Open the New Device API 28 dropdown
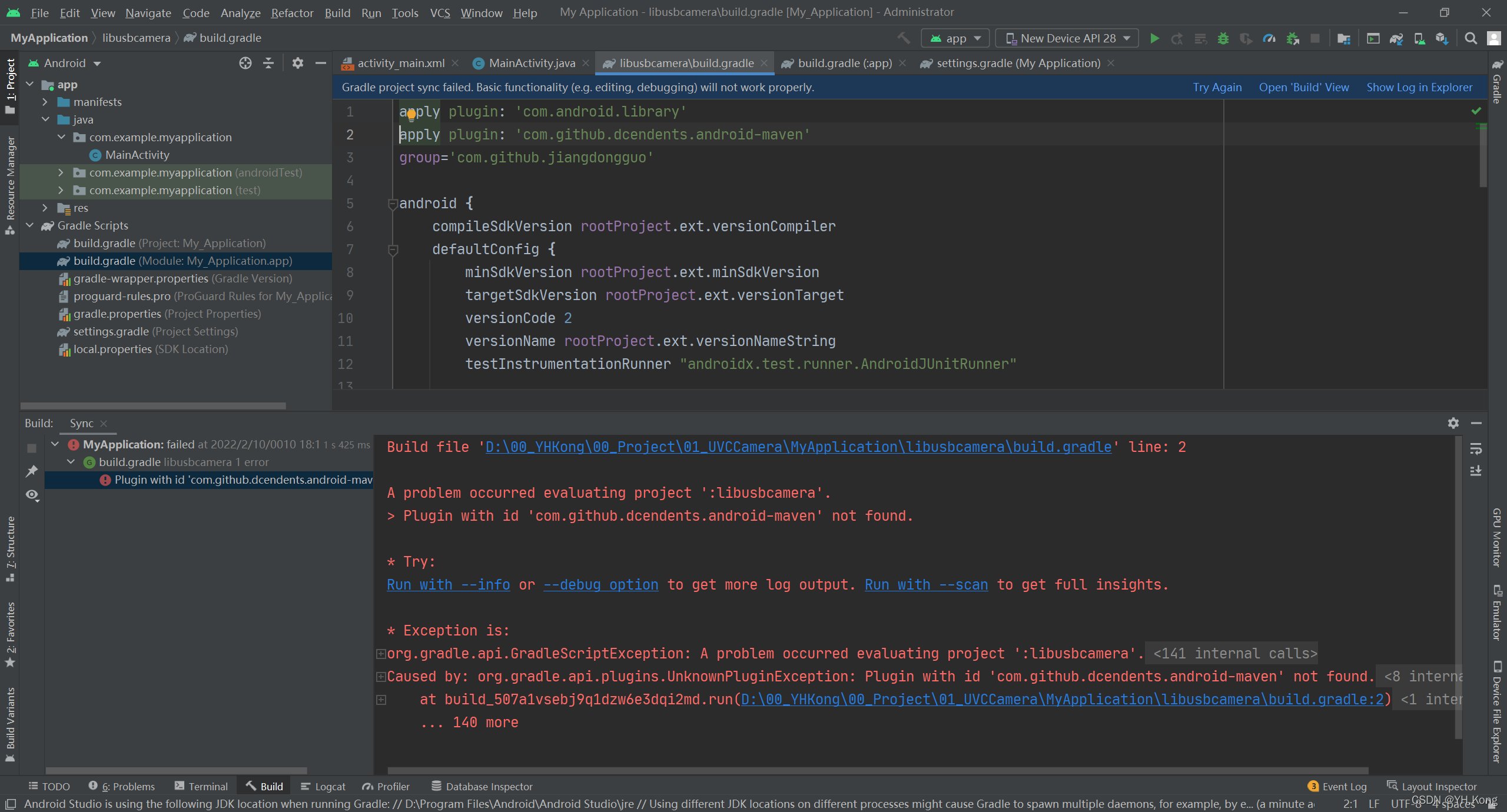Viewport: 1507px width, 812px height. (x=1067, y=38)
